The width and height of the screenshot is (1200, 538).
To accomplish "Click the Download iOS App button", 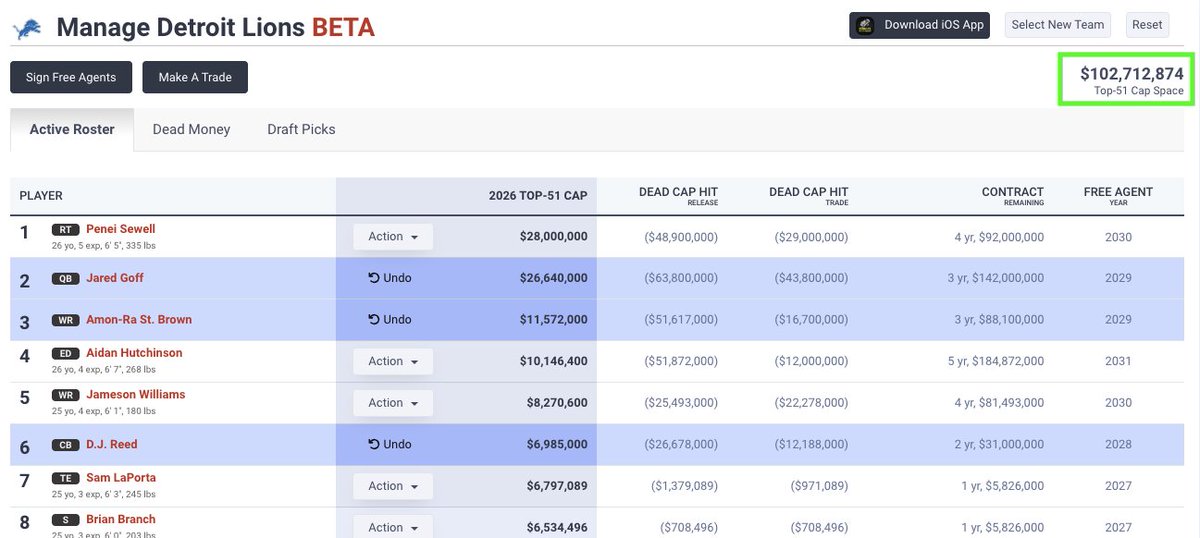I will tap(919, 25).
